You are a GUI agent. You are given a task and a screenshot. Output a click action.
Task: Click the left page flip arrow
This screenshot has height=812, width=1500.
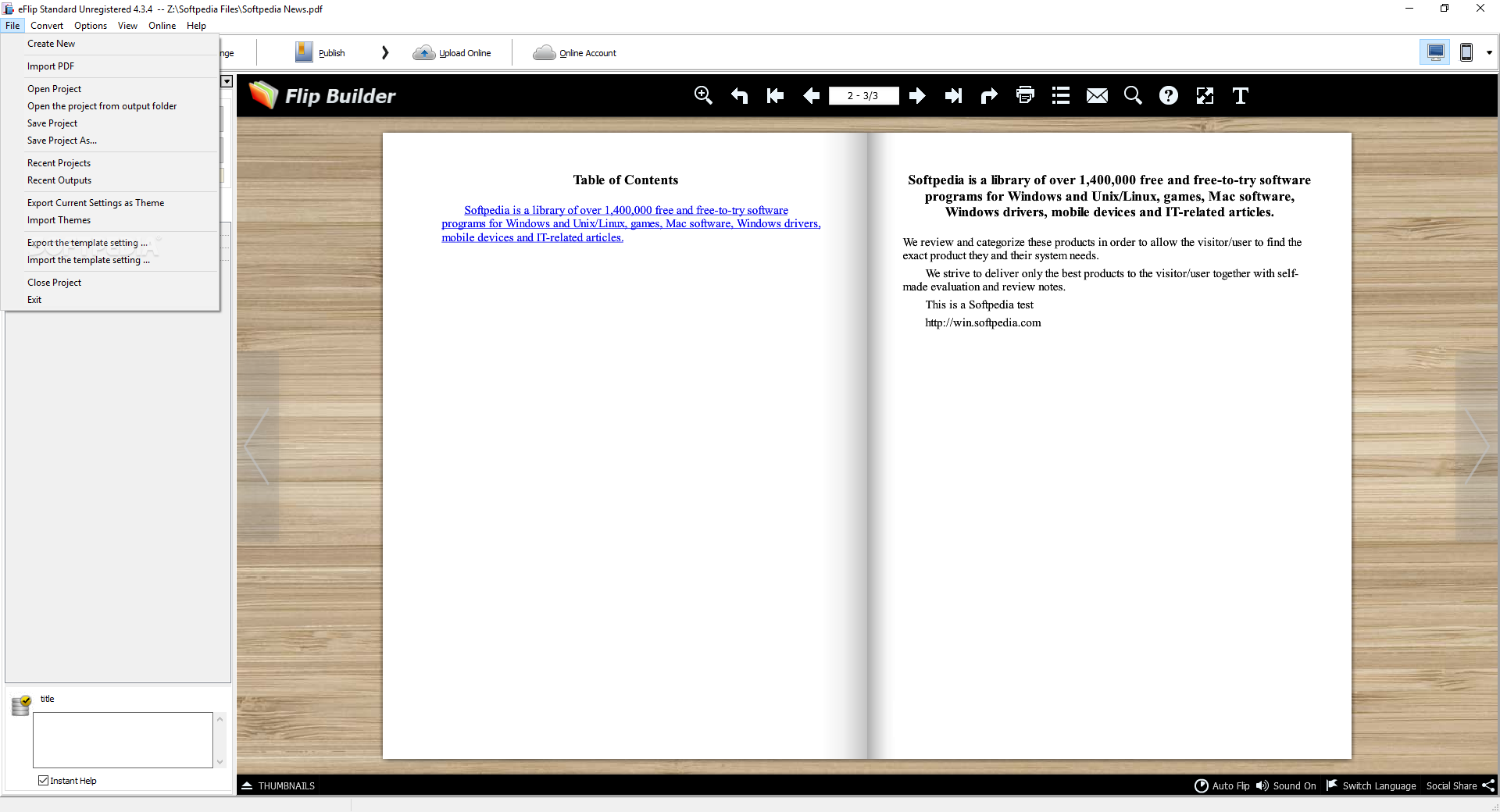[x=256, y=447]
